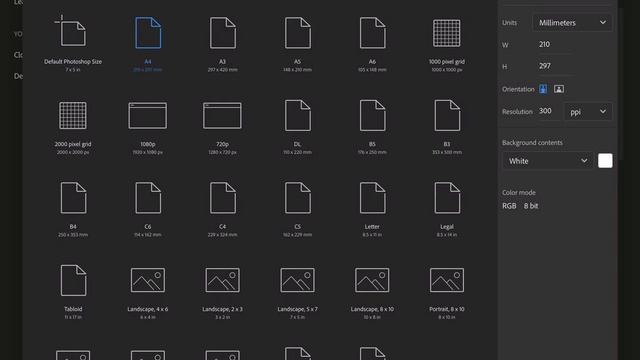
Task: Choose the C5 envelope preset
Action: coord(297,209)
